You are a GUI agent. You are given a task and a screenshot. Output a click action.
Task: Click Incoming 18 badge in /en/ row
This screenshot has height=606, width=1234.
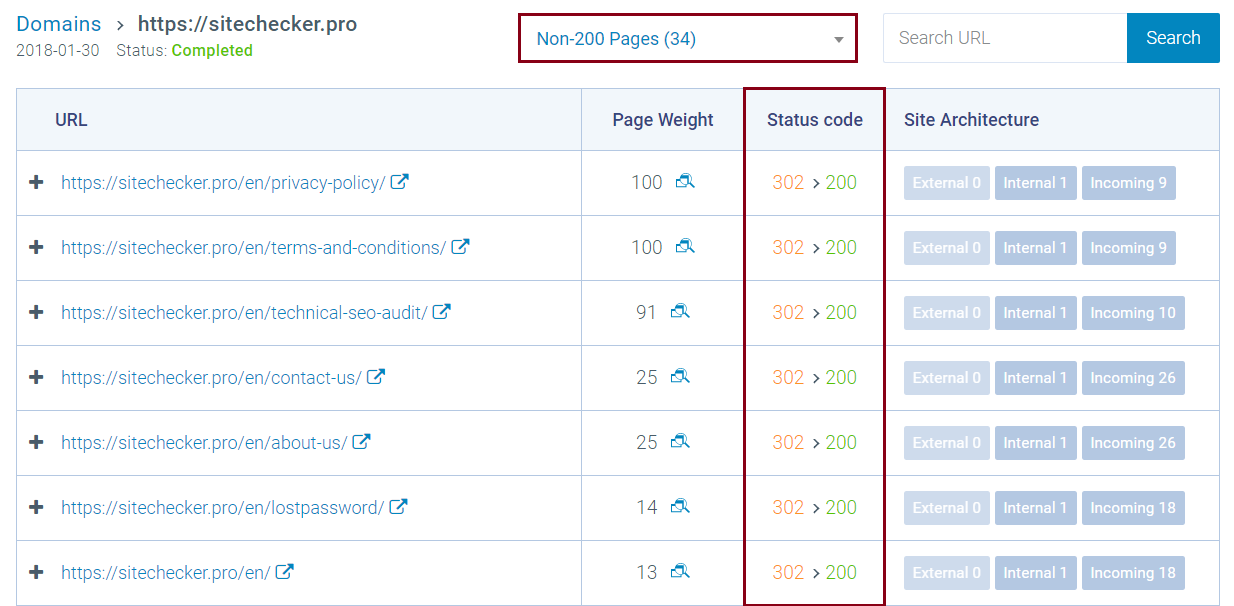[1133, 573]
